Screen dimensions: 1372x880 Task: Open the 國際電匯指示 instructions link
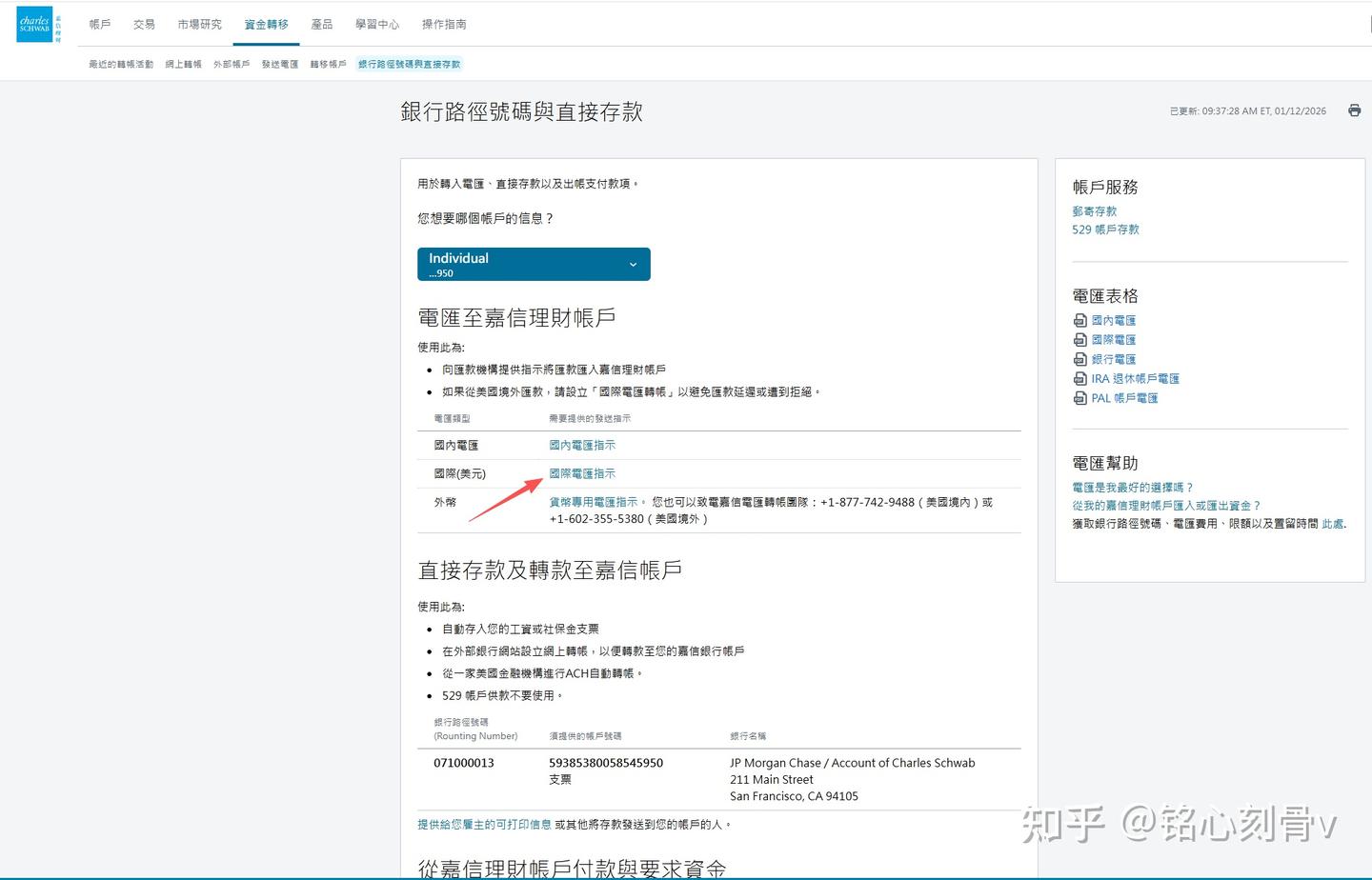[x=582, y=472]
